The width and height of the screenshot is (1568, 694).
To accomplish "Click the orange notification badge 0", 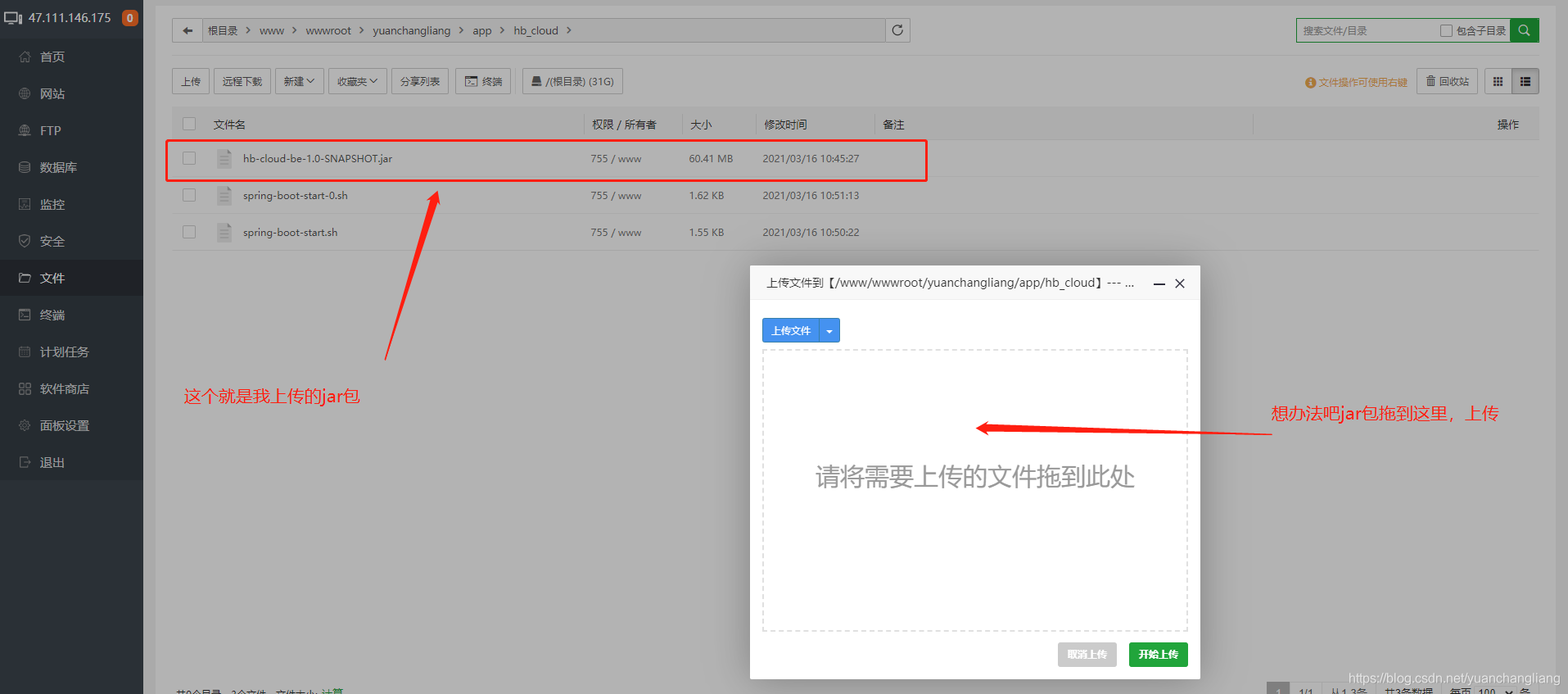I will coord(129,18).
